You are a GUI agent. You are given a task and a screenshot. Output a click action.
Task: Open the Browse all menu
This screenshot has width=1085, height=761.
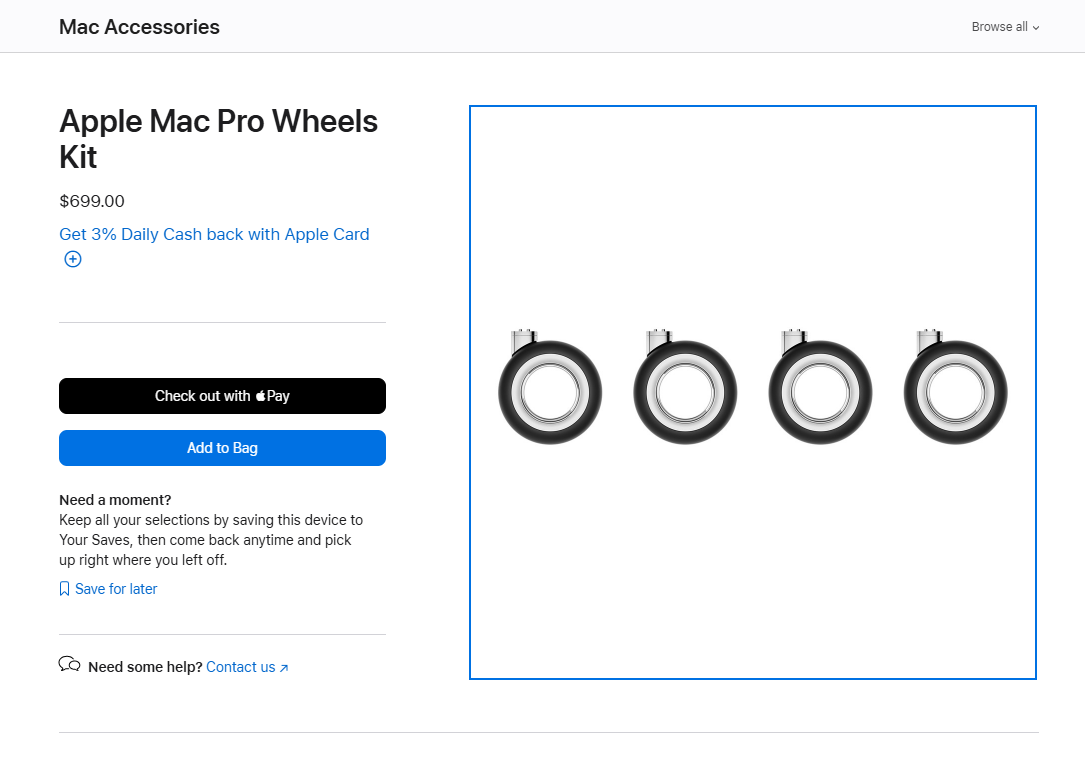tap(999, 27)
